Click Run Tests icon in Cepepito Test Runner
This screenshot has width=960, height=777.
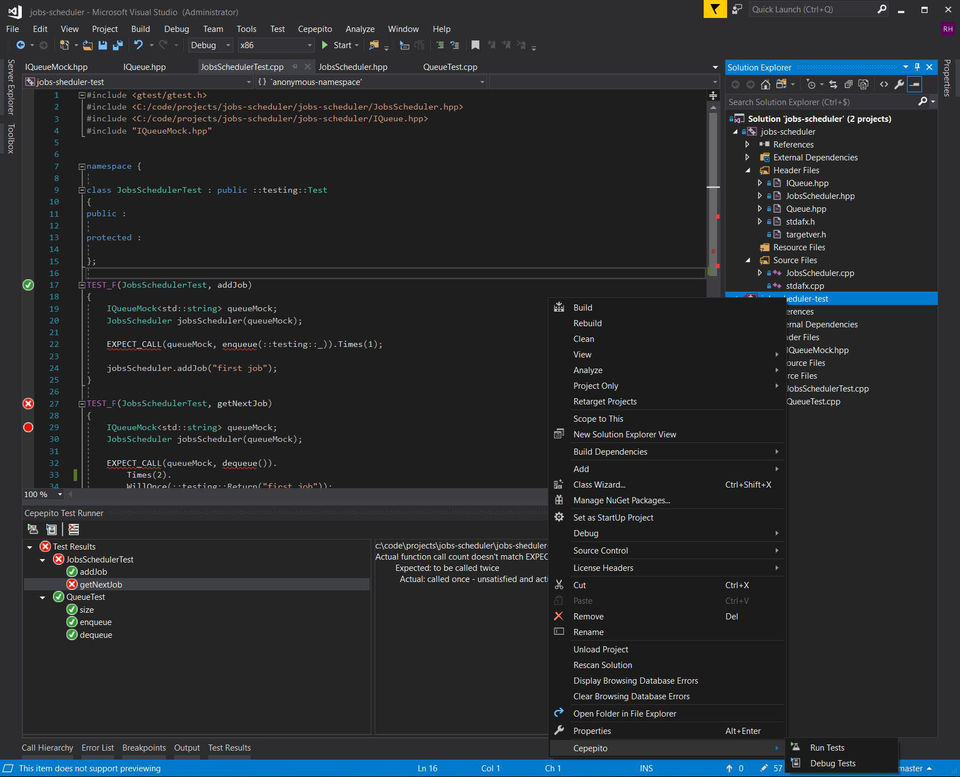pos(33,529)
